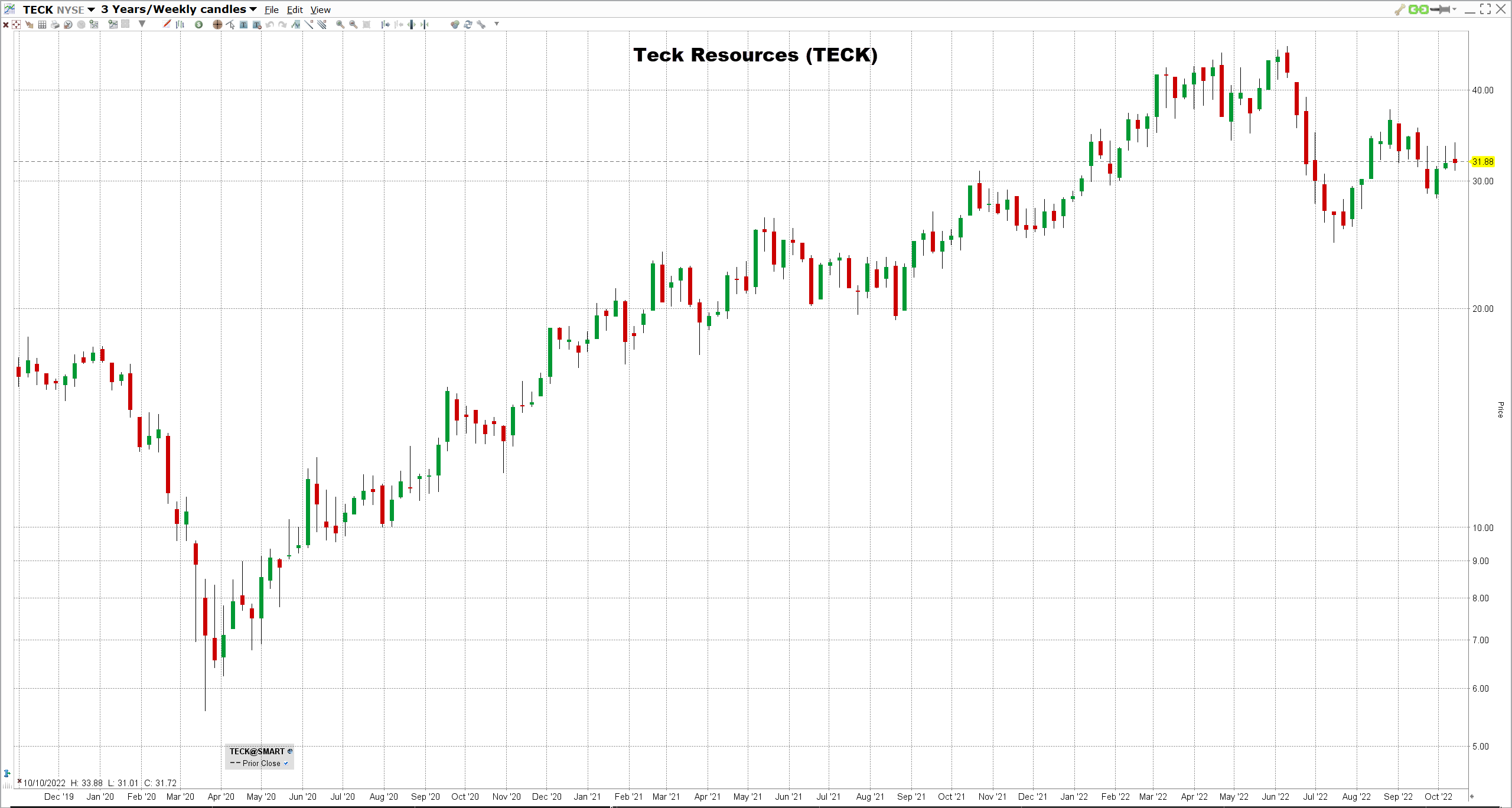Screen dimensions: 1512x808
Task: Click the red X icon in toolbar
Action: click(6, 25)
